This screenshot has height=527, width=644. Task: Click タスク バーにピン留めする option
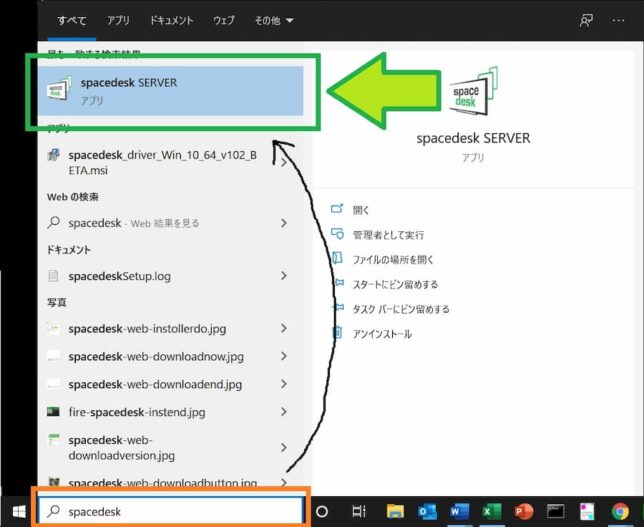click(x=401, y=309)
